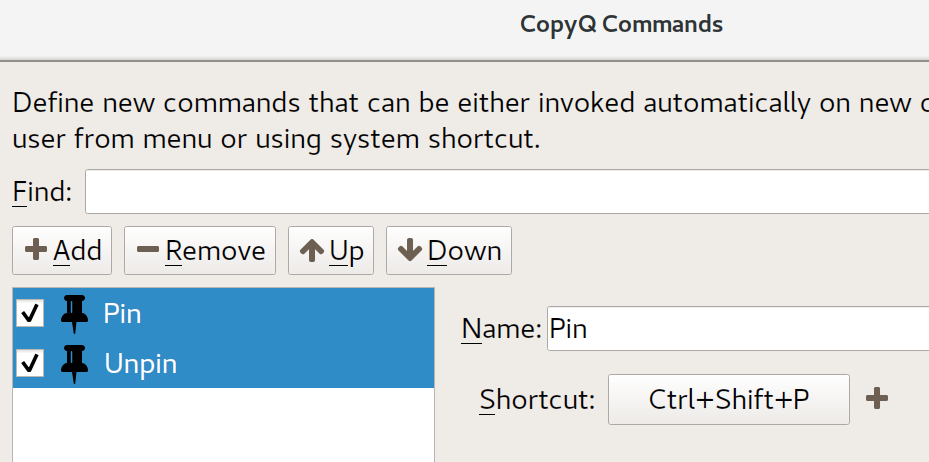Remove the selected commands
This screenshot has width=929, height=462.
click(200, 251)
